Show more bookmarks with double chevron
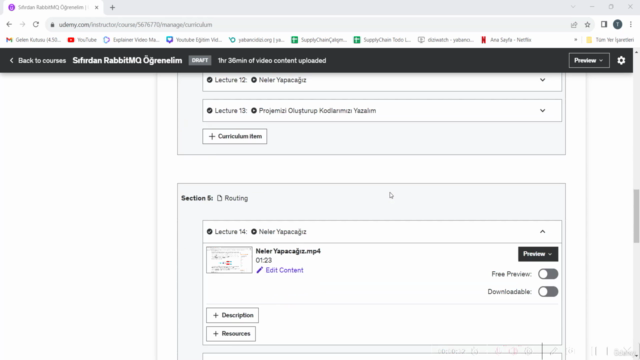 pyautogui.click(x=576, y=40)
